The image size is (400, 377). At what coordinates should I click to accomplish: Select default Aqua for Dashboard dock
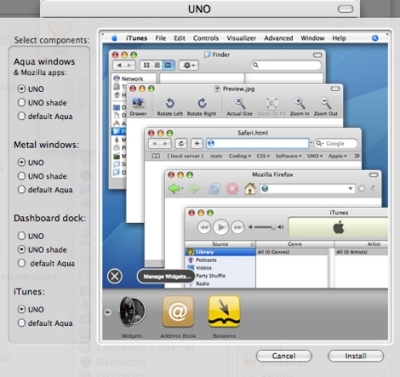22,263
